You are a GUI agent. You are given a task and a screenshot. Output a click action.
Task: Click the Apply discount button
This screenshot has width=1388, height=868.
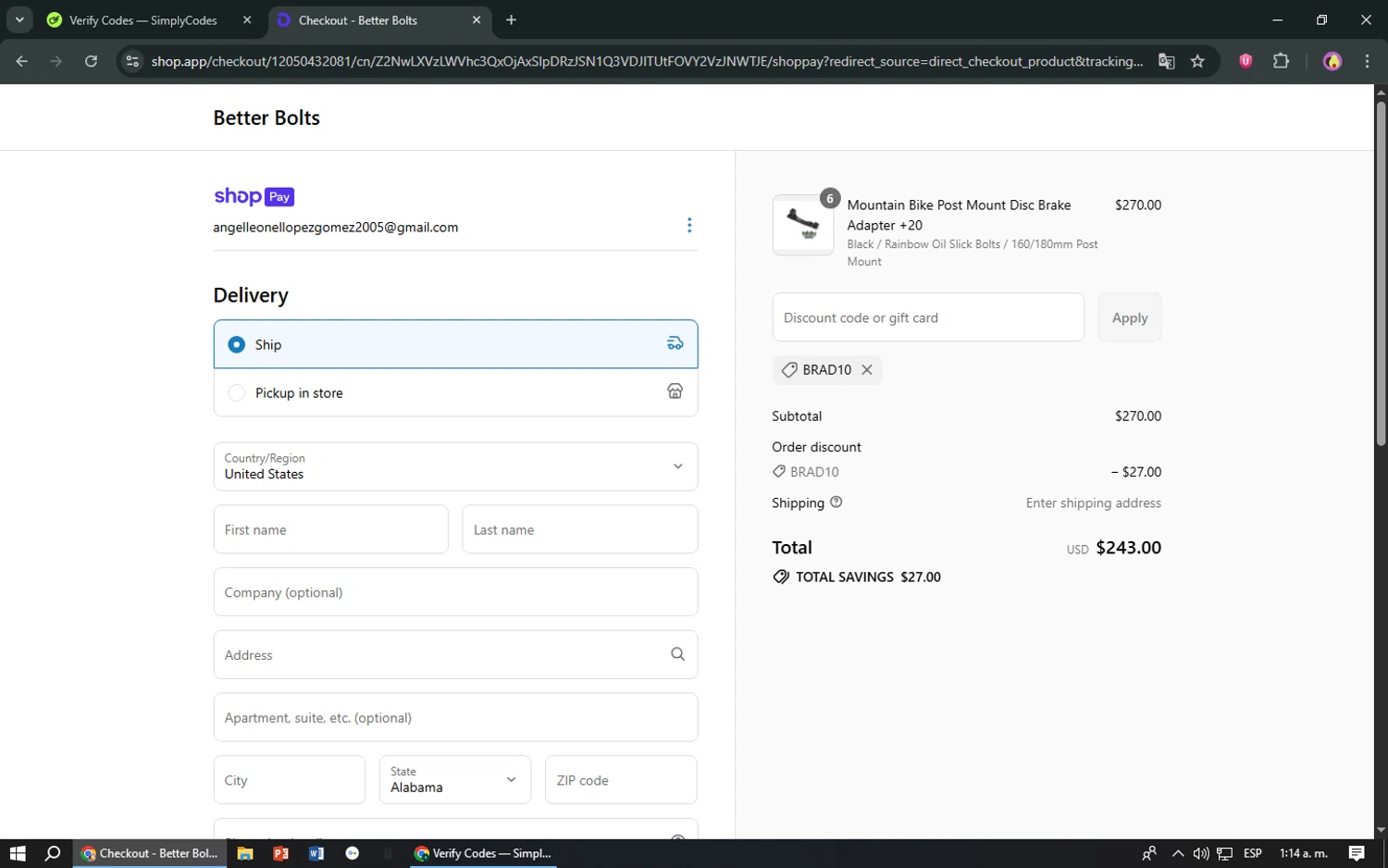(x=1130, y=317)
